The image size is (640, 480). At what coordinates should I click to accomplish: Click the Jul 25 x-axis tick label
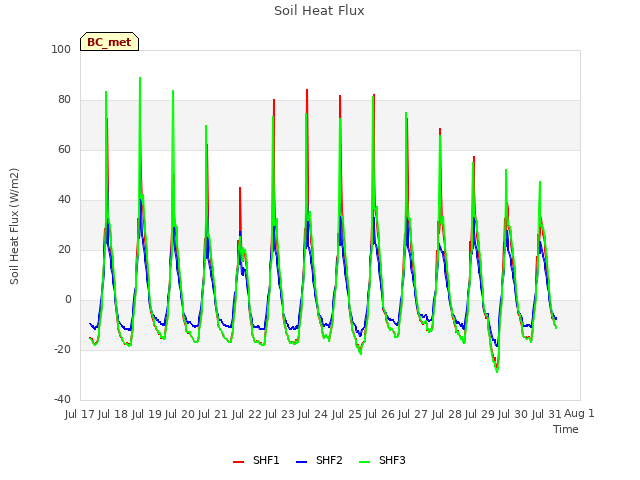click(347, 414)
